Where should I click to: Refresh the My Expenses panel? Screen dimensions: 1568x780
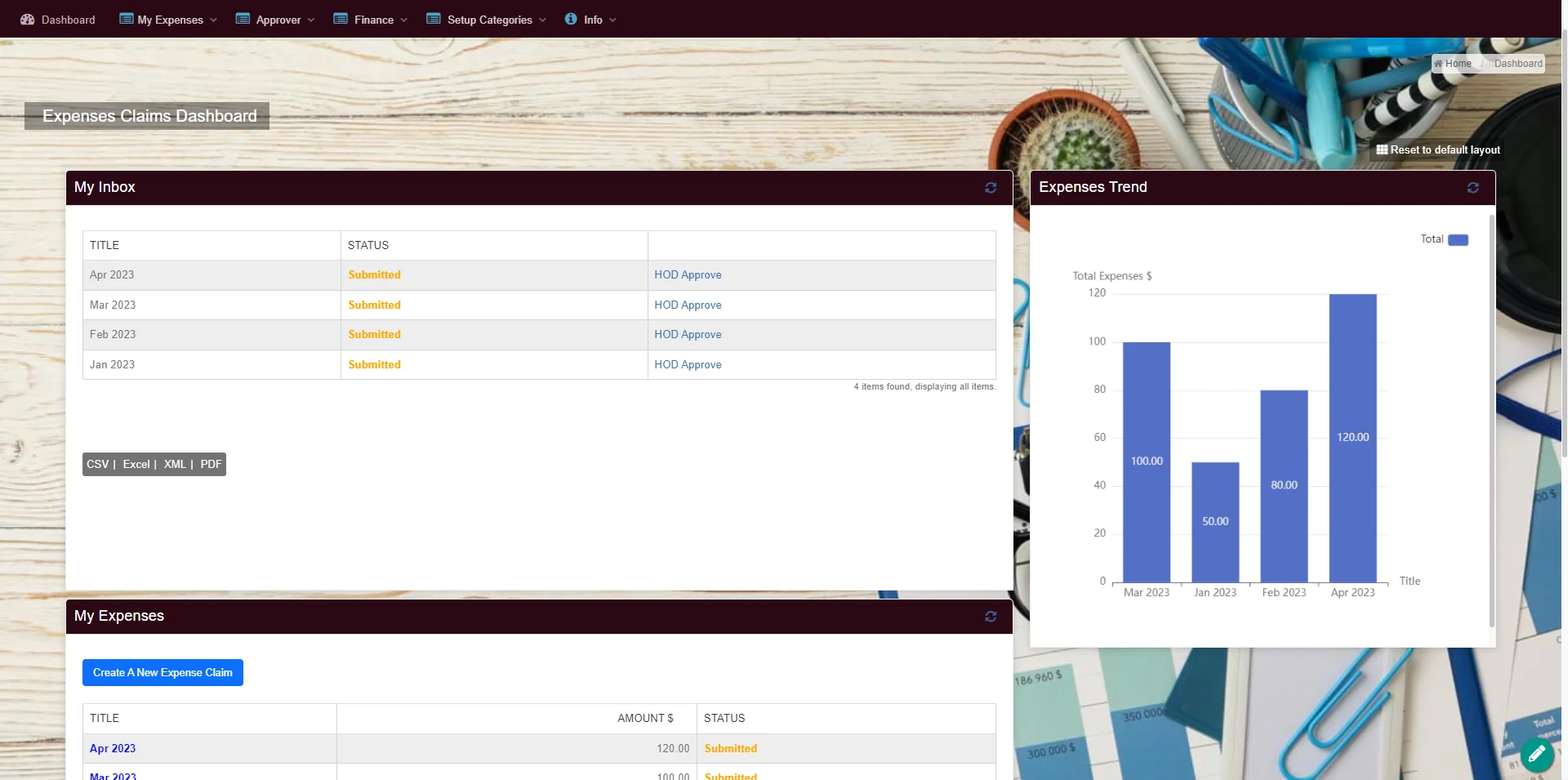991,617
